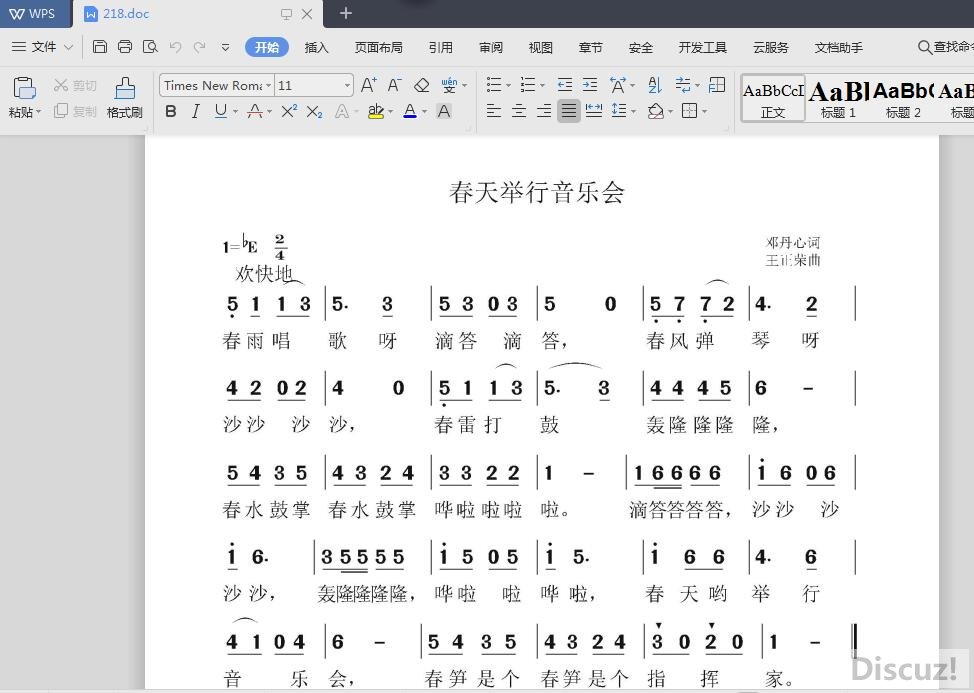Toggle center text alignment

[x=519, y=111]
